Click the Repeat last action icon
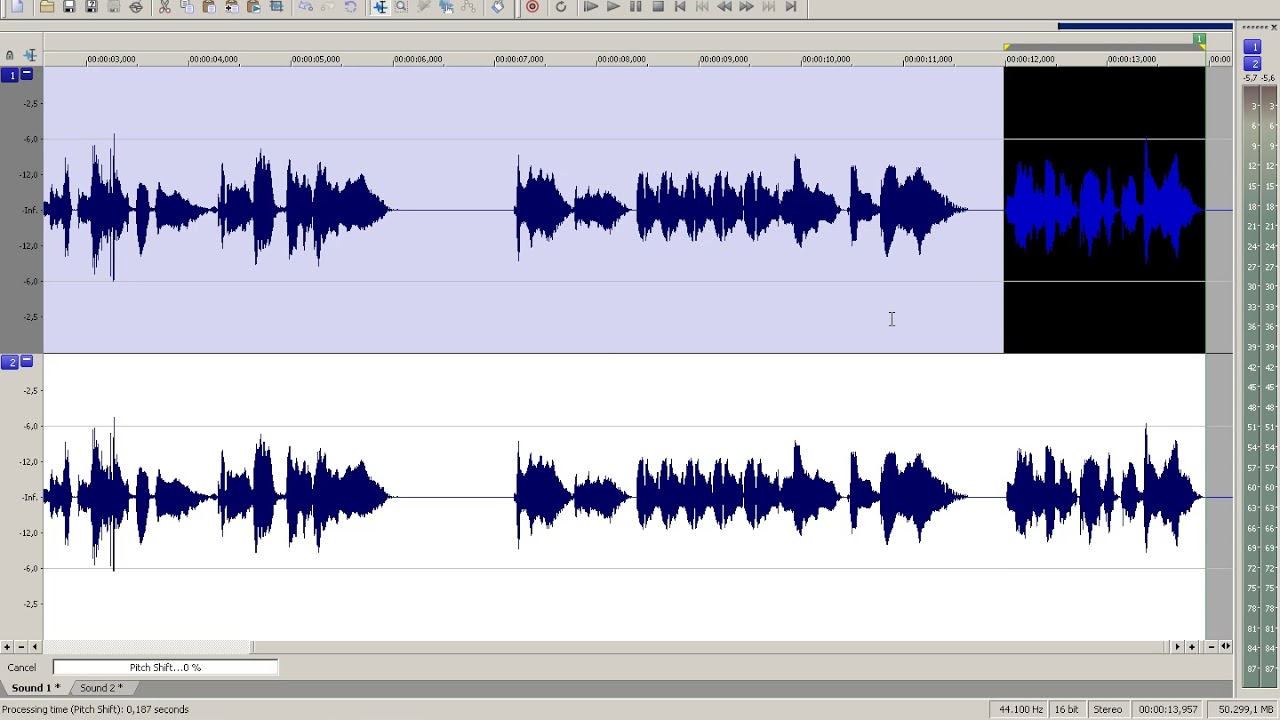Viewport: 1280px width, 720px height. click(x=350, y=6)
